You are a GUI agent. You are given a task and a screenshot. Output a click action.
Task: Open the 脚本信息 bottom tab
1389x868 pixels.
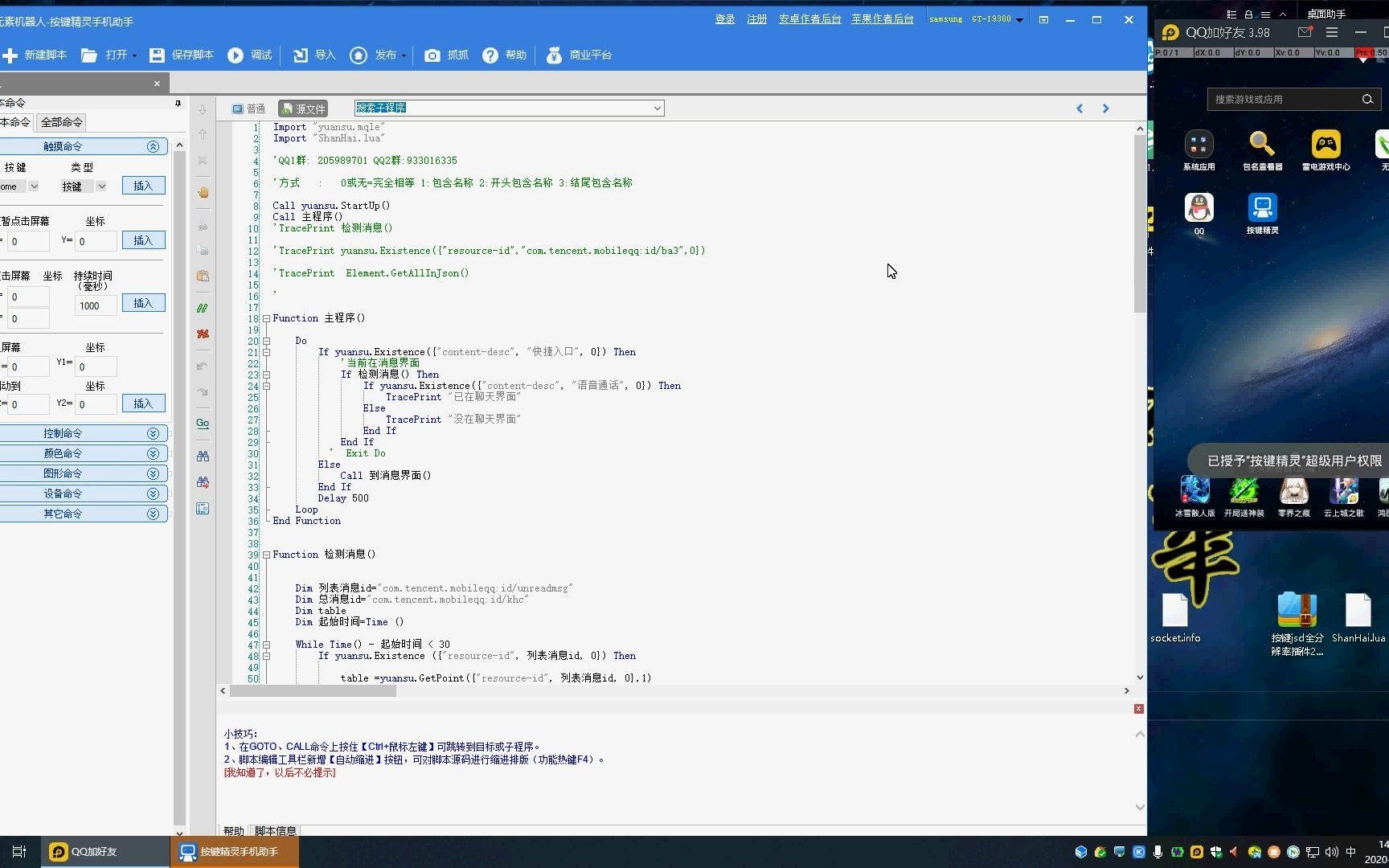tap(276, 830)
